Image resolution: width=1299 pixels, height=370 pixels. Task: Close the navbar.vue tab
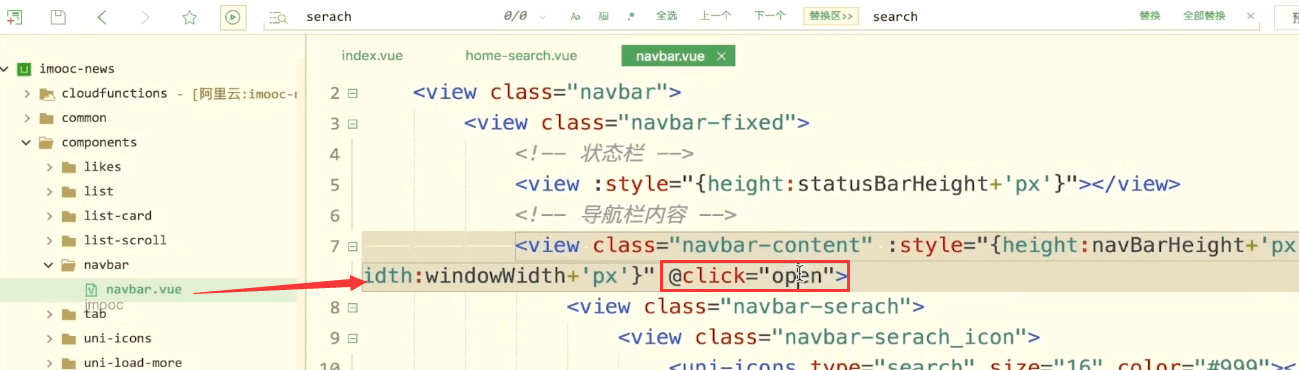click(x=721, y=56)
